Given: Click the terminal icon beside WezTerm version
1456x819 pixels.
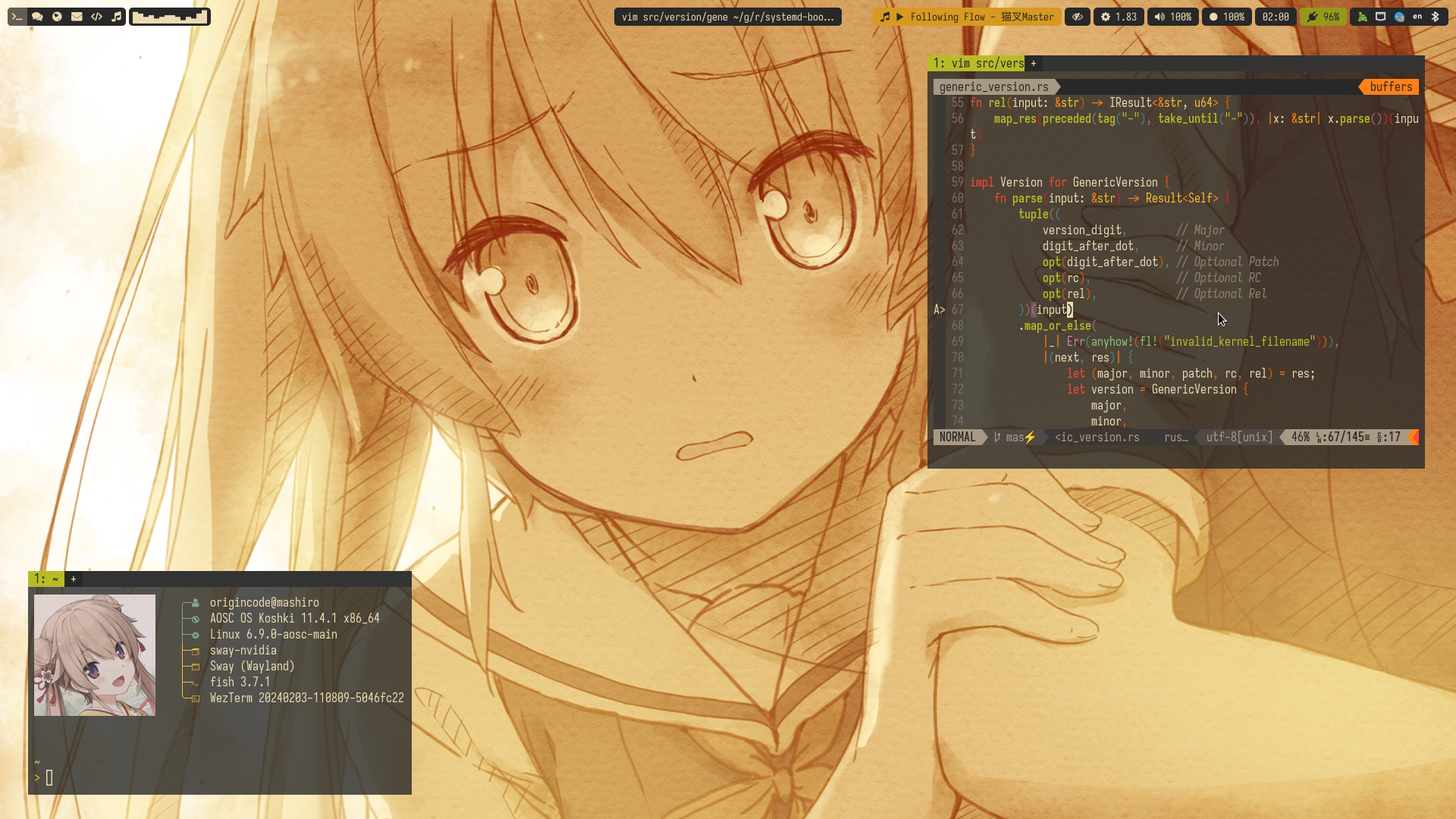Looking at the screenshot, I should [195, 698].
